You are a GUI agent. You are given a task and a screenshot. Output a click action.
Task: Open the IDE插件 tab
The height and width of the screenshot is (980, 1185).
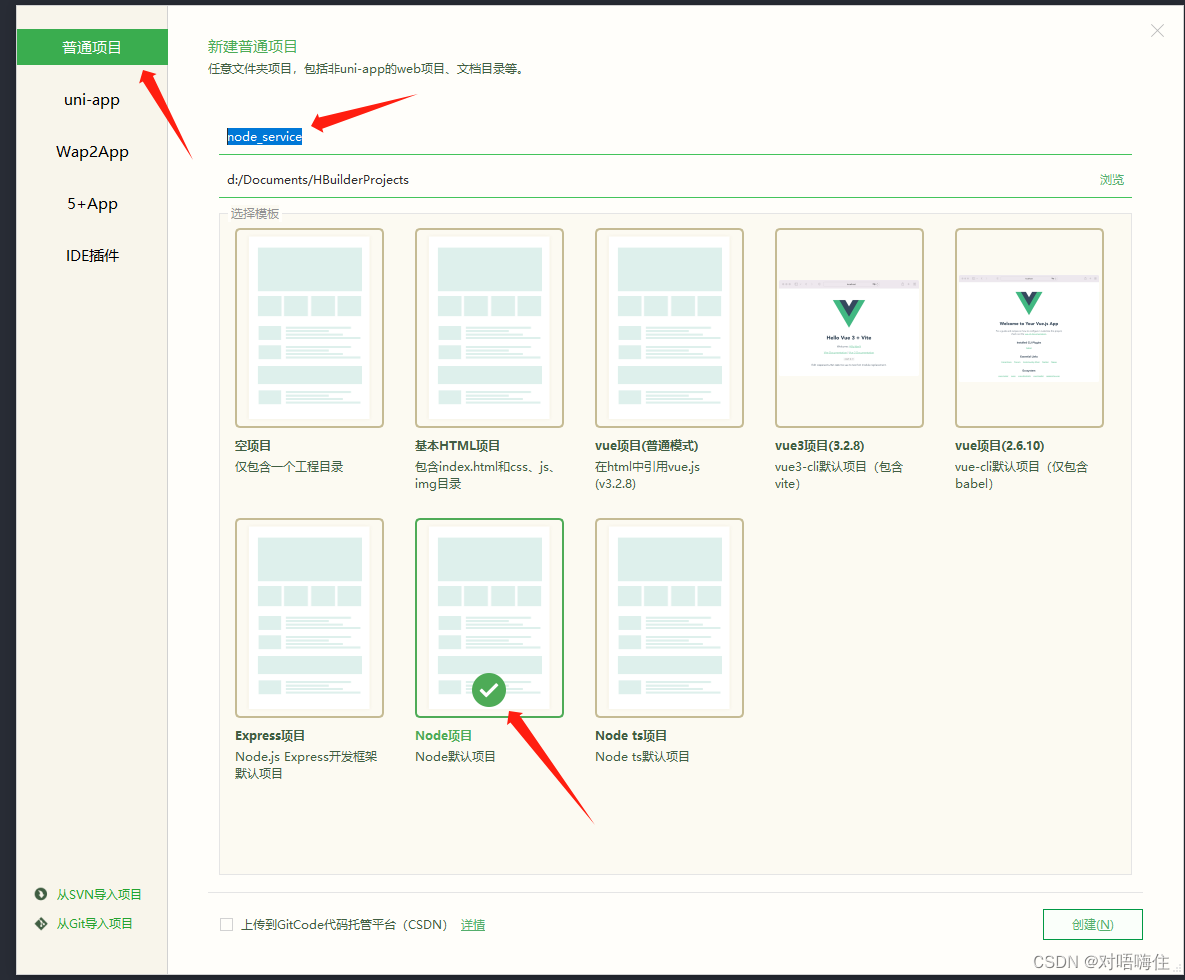(92, 256)
